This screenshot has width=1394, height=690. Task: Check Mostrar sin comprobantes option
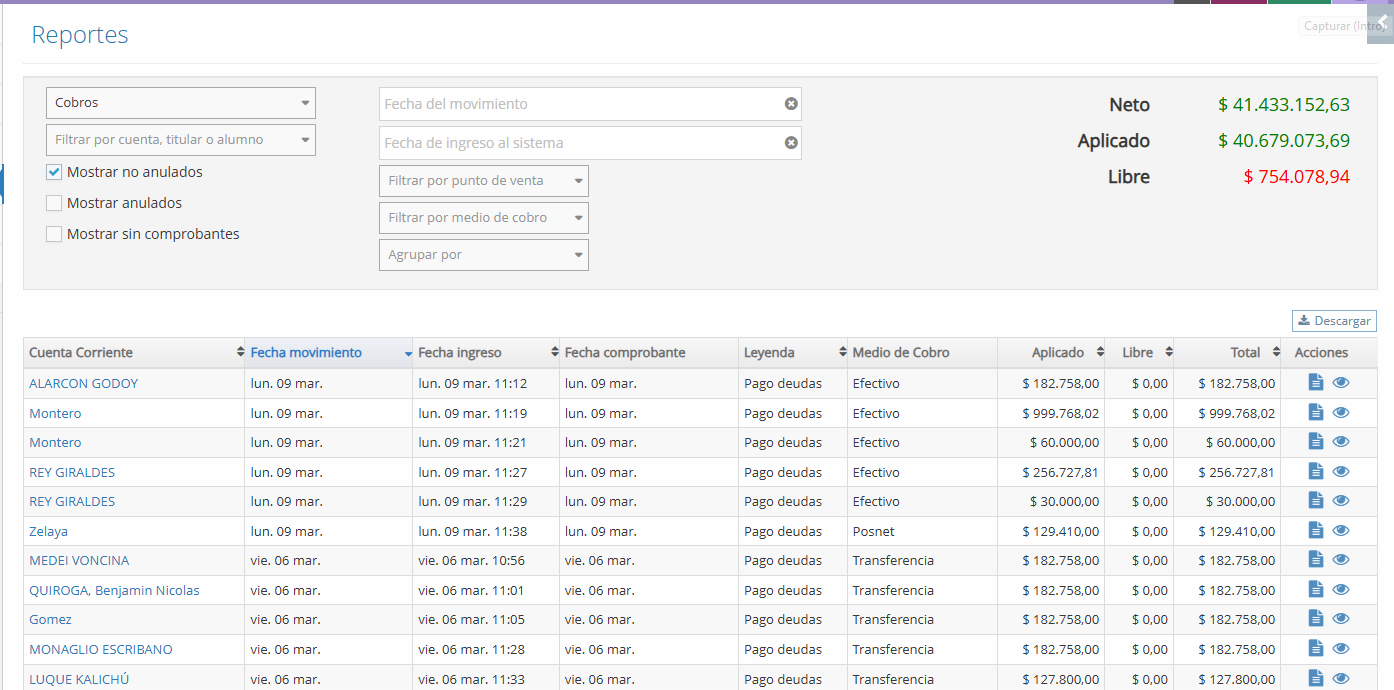(54, 234)
